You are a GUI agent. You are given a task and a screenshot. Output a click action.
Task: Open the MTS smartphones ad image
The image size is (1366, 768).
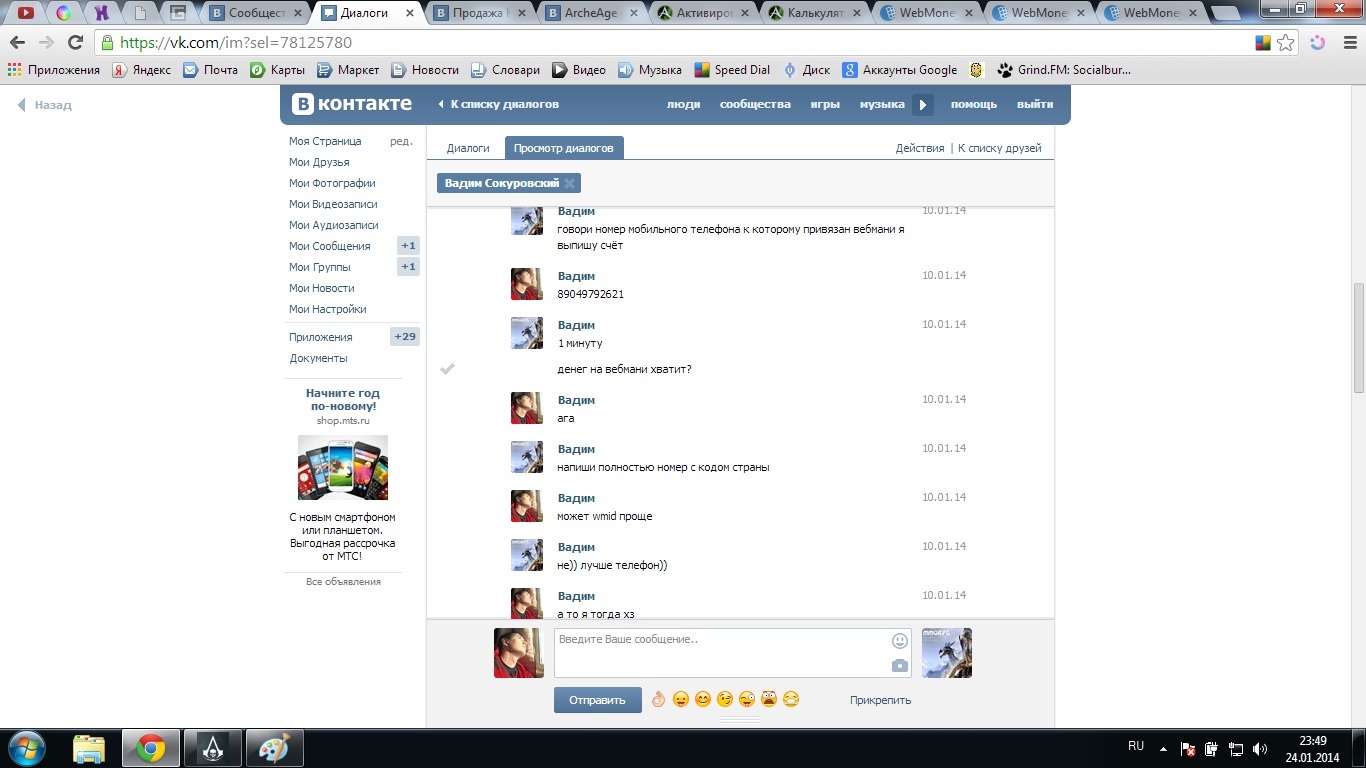pyautogui.click(x=343, y=468)
